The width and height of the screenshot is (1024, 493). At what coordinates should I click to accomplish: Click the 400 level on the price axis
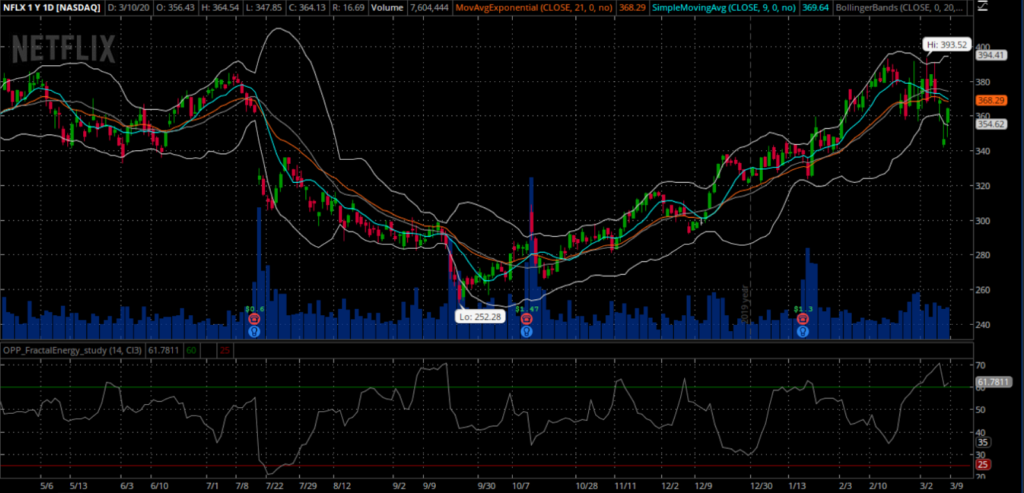point(984,47)
